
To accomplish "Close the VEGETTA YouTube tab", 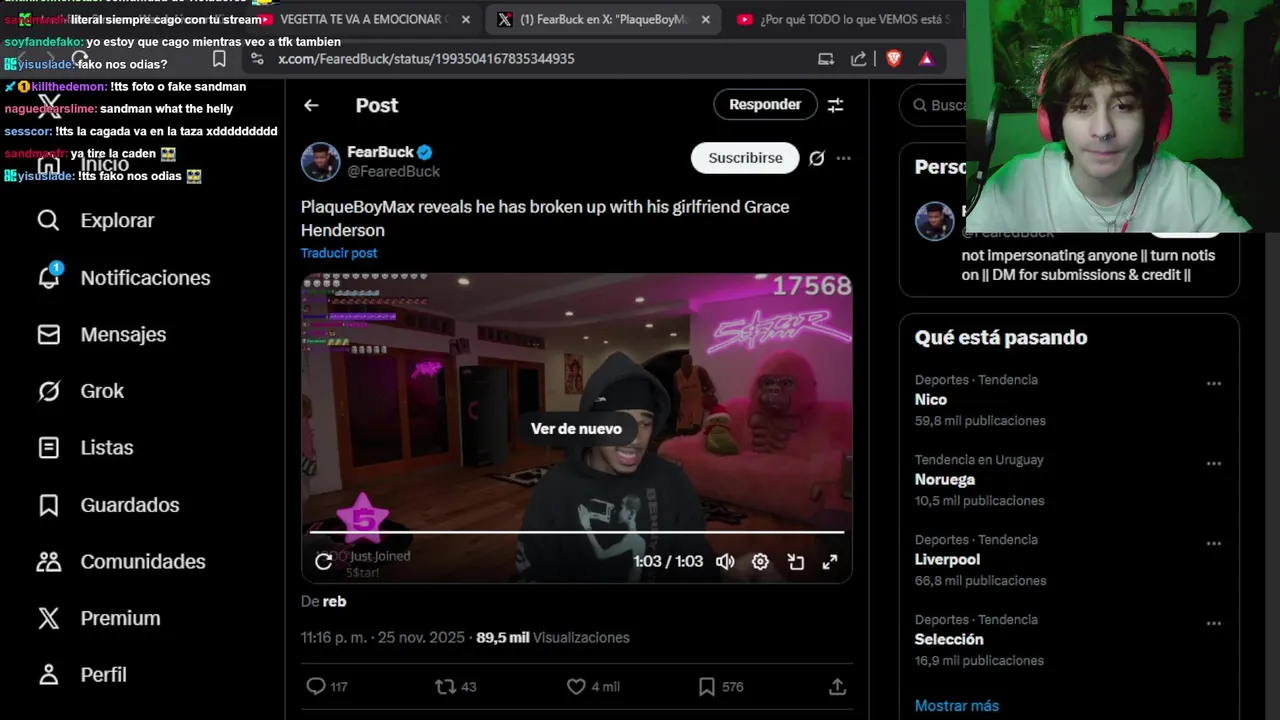I will 465,19.
